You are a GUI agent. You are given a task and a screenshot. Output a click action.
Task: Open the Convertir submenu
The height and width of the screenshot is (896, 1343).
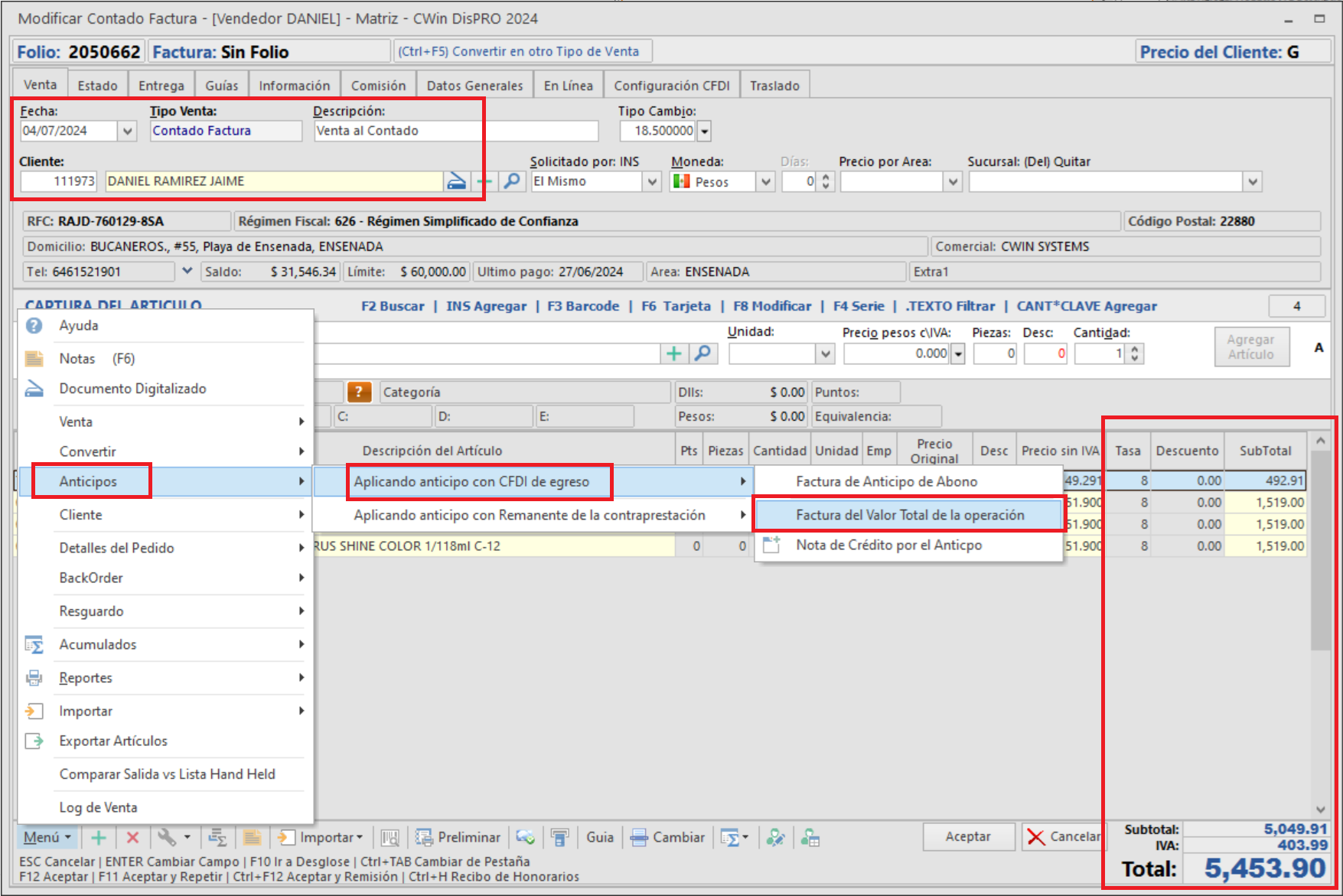pos(165,451)
